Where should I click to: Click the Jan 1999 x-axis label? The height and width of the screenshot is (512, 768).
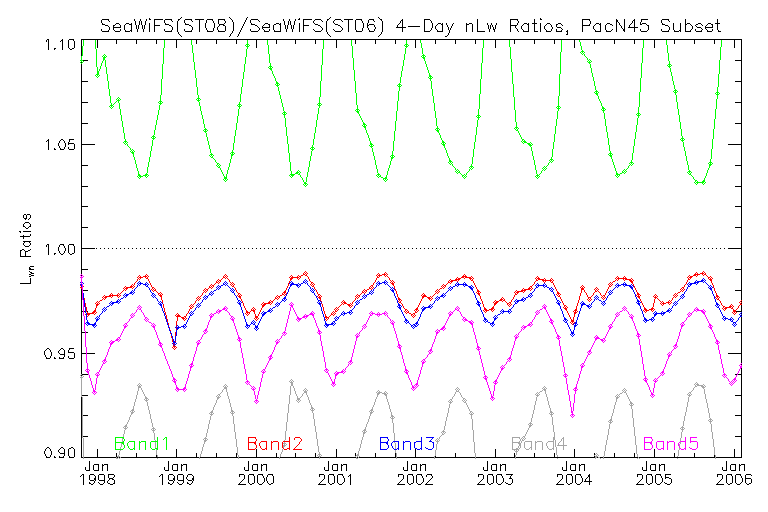[176, 473]
